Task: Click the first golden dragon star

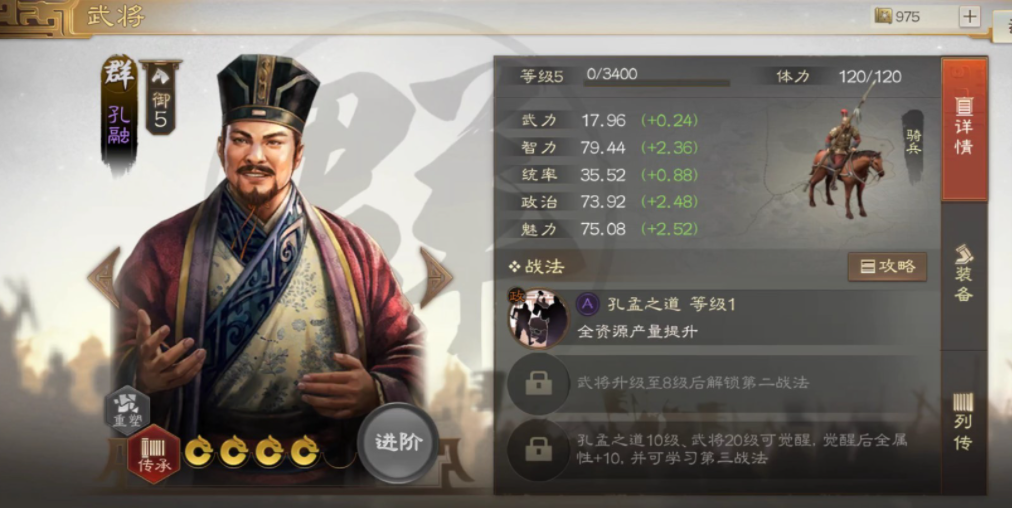Action: [x=199, y=452]
